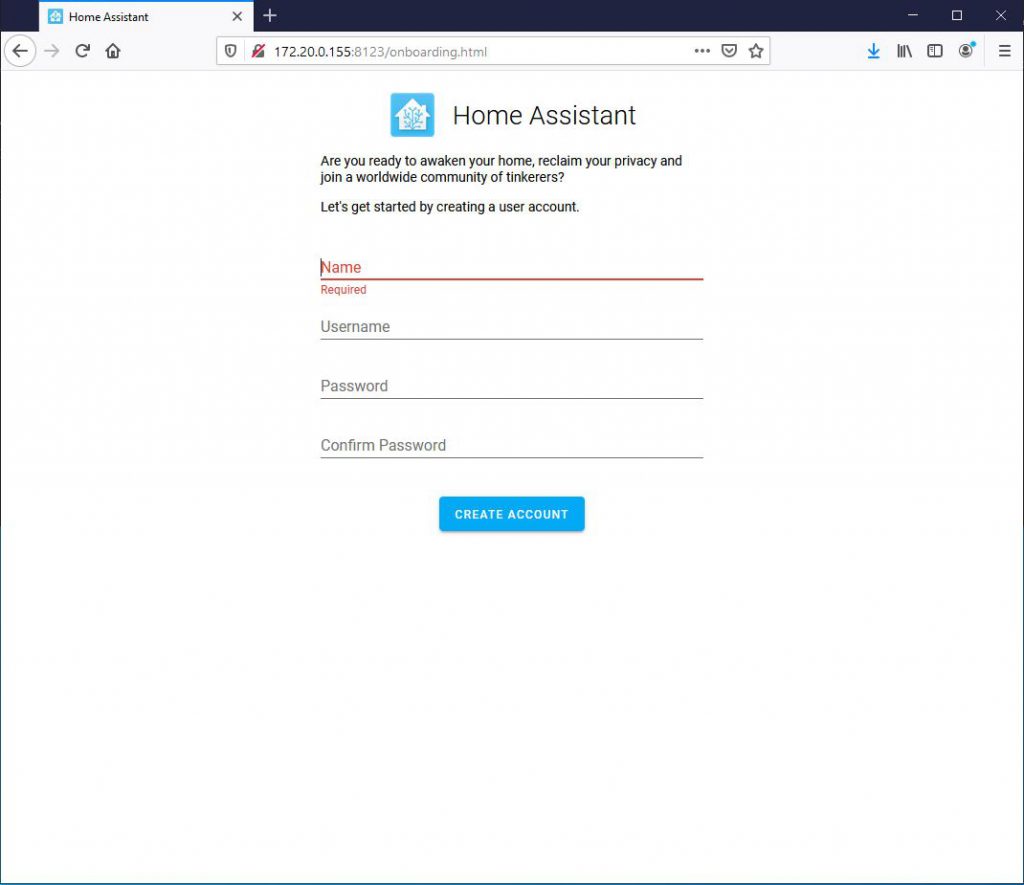Open the Library bookshelf icon

click(904, 51)
